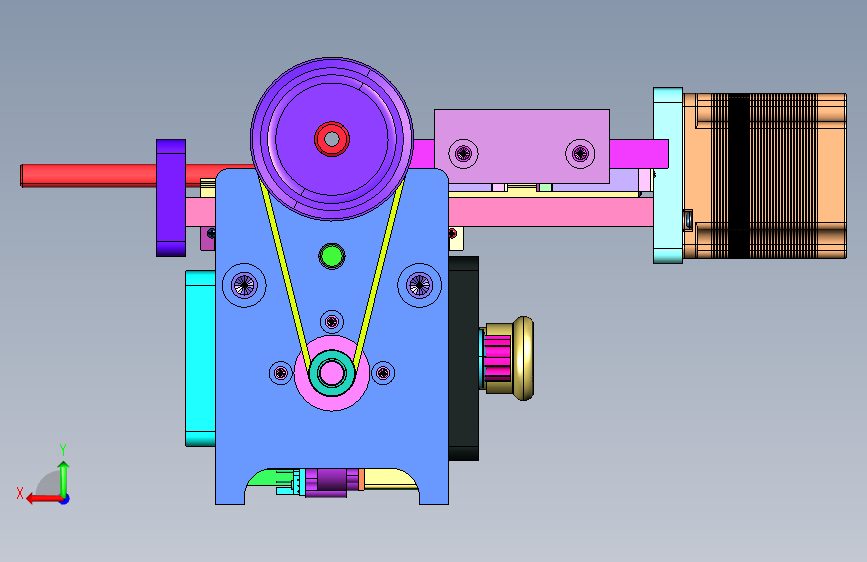Viewport: 867px width, 562px height.
Task: Click the blue origin dot of the triad
Action: (65, 499)
